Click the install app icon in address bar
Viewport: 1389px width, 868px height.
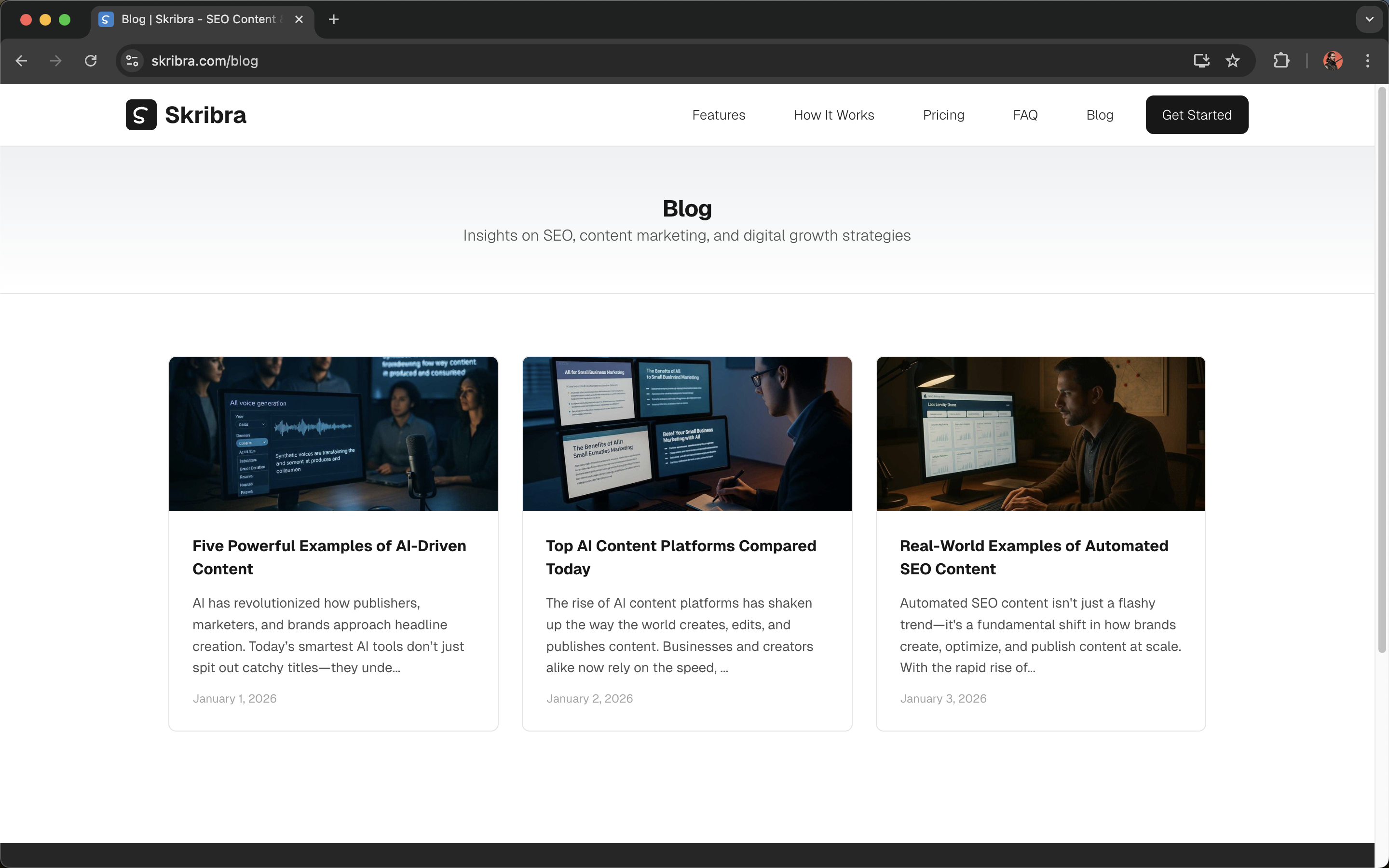1201,61
